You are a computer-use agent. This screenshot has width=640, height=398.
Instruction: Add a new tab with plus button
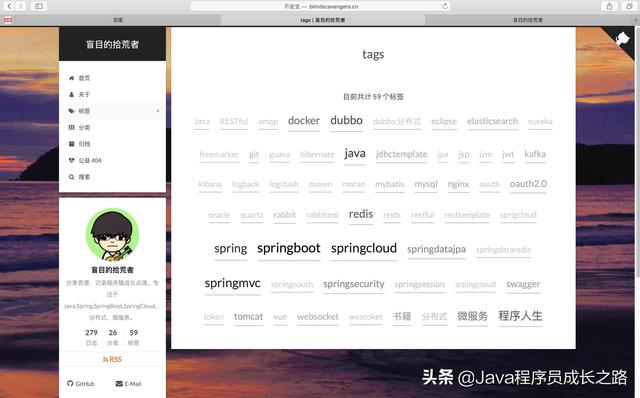point(636,20)
